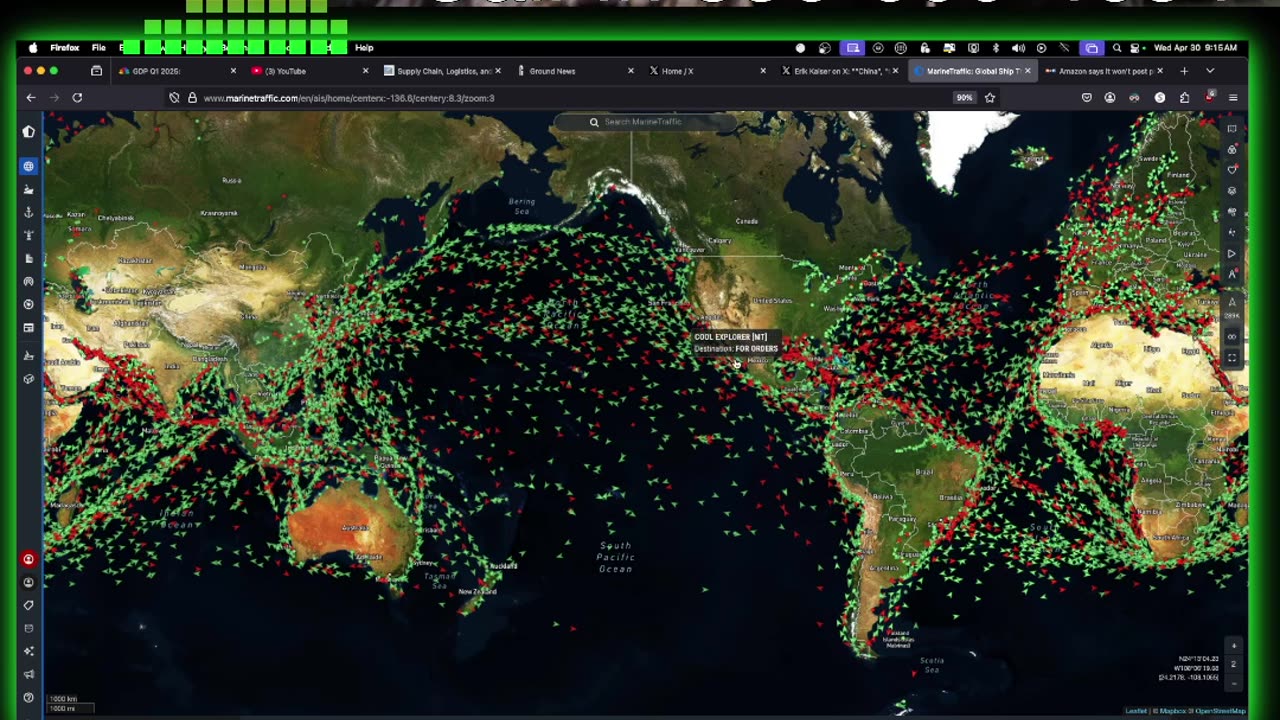Click the OpenStreetMap attribution link
The height and width of the screenshot is (720, 1280).
(1223, 711)
